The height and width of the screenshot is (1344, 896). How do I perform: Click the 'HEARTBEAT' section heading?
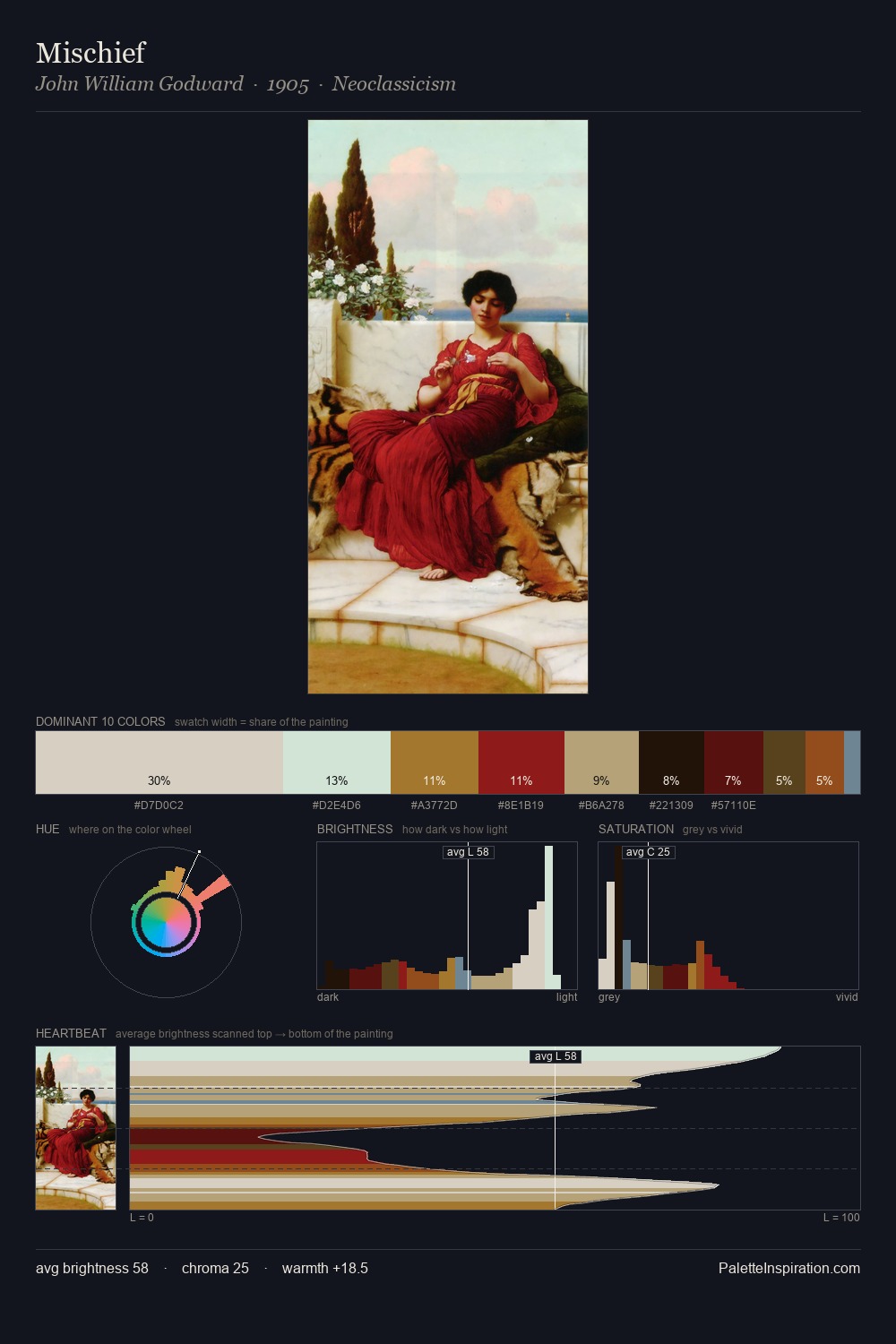pyautogui.click(x=71, y=1033)
